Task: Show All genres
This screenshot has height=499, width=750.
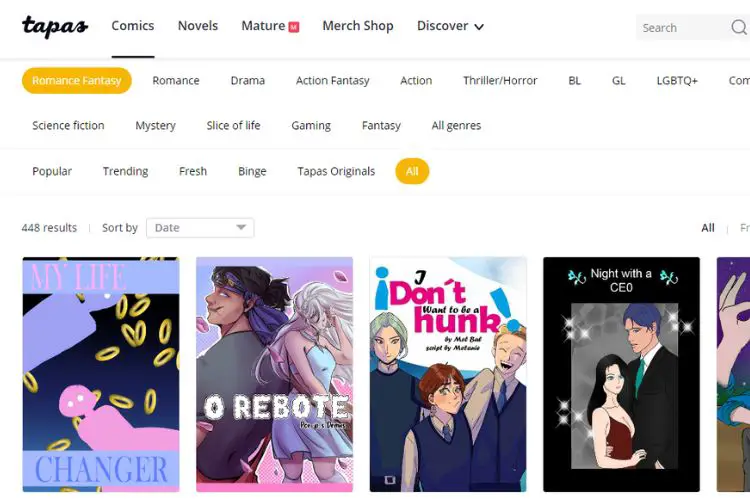Action: coord(456,125)
